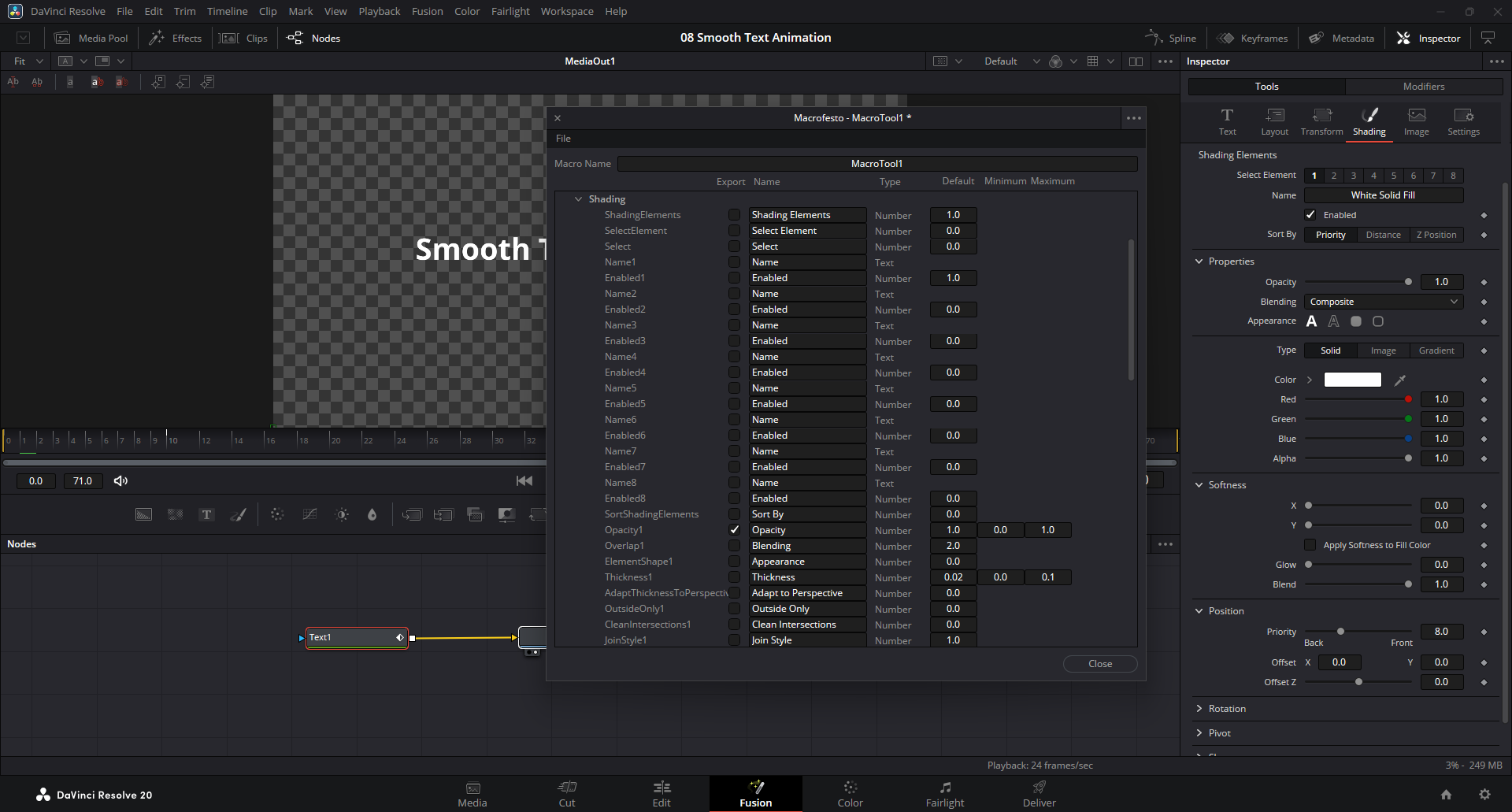Add a Text tool from toolbar
This screenshot has width=1512, height=812.
pos(206,515)
